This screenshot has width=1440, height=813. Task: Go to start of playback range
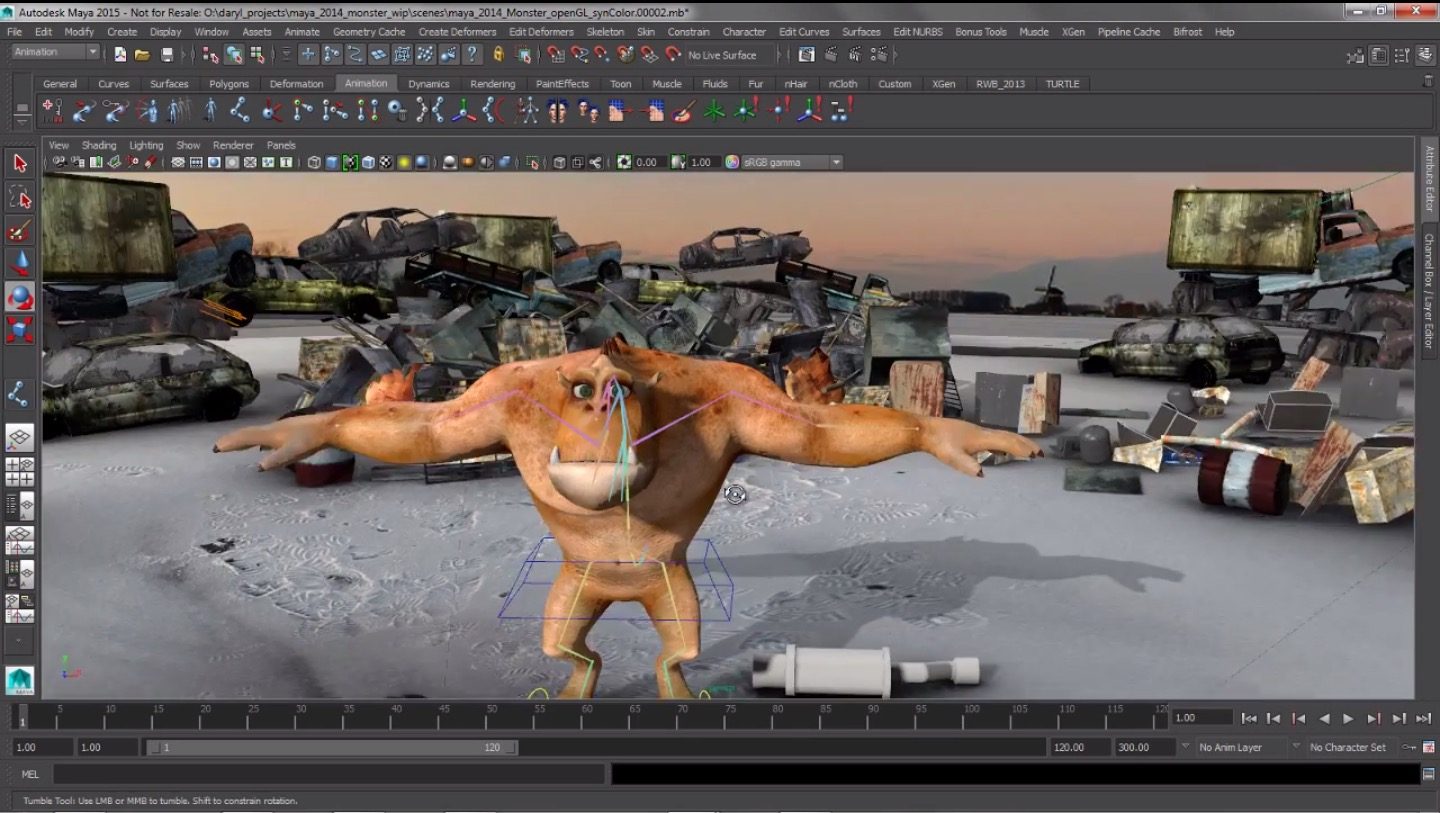[1249, 718]
